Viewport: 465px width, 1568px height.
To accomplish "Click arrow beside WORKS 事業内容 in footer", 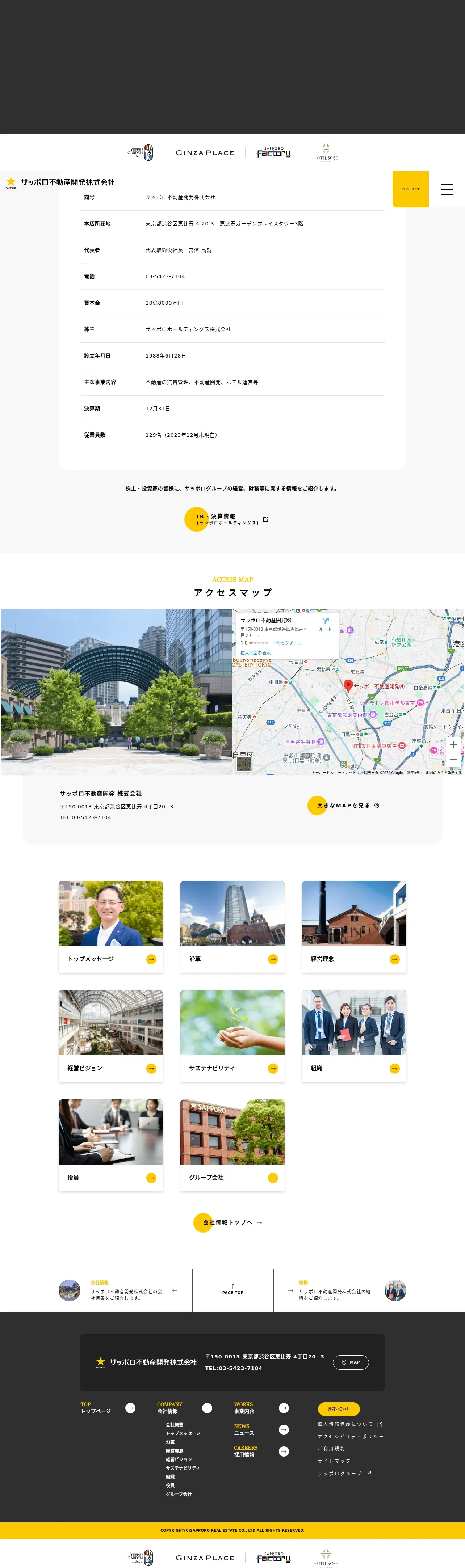I will tap(284, 1408).
